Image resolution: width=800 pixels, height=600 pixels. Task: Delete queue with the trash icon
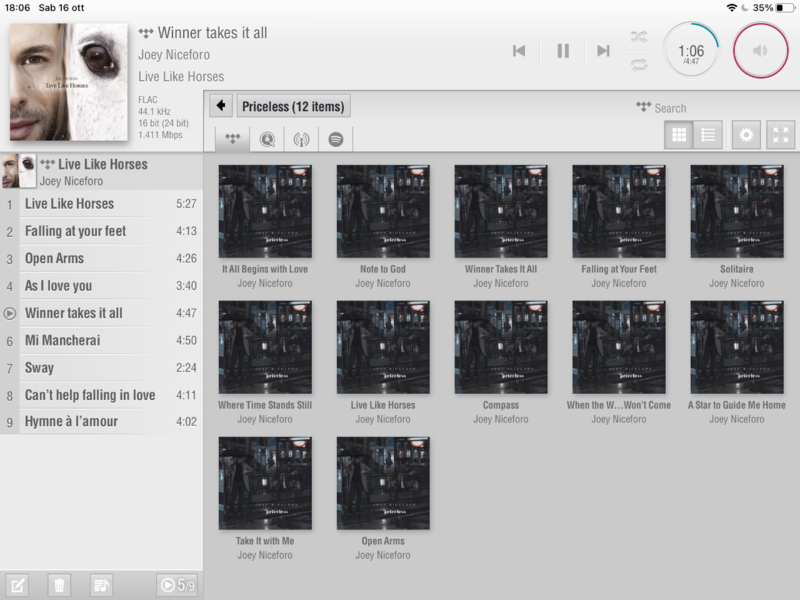(59, 585)
